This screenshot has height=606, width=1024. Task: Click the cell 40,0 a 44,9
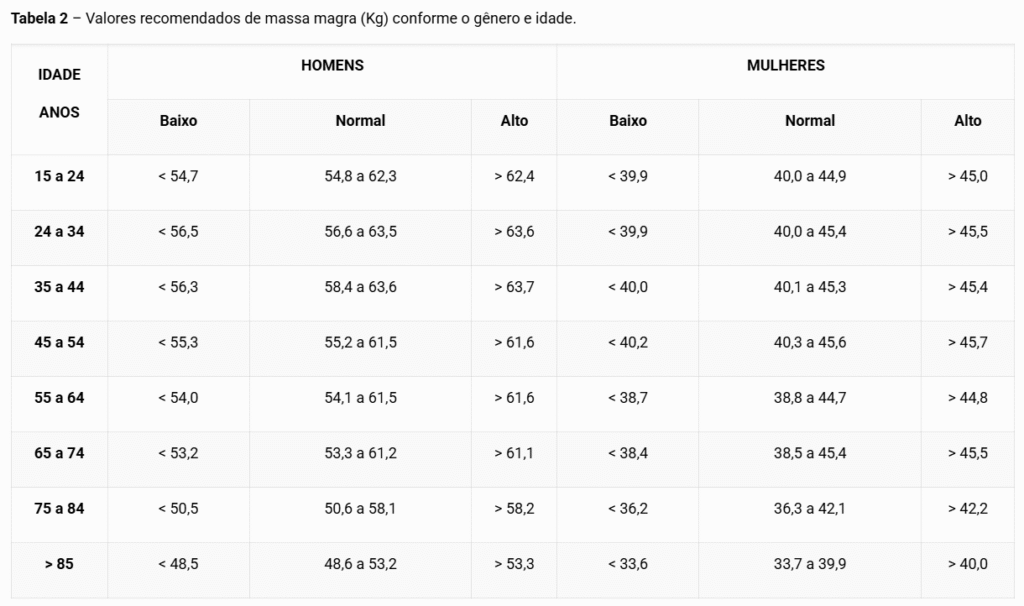coord(810,176)
